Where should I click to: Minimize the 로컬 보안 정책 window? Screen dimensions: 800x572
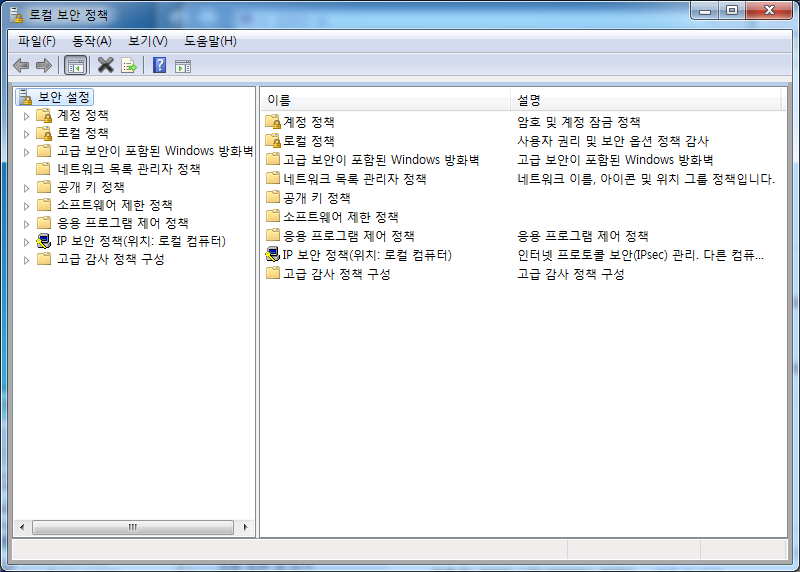point(705,11)
